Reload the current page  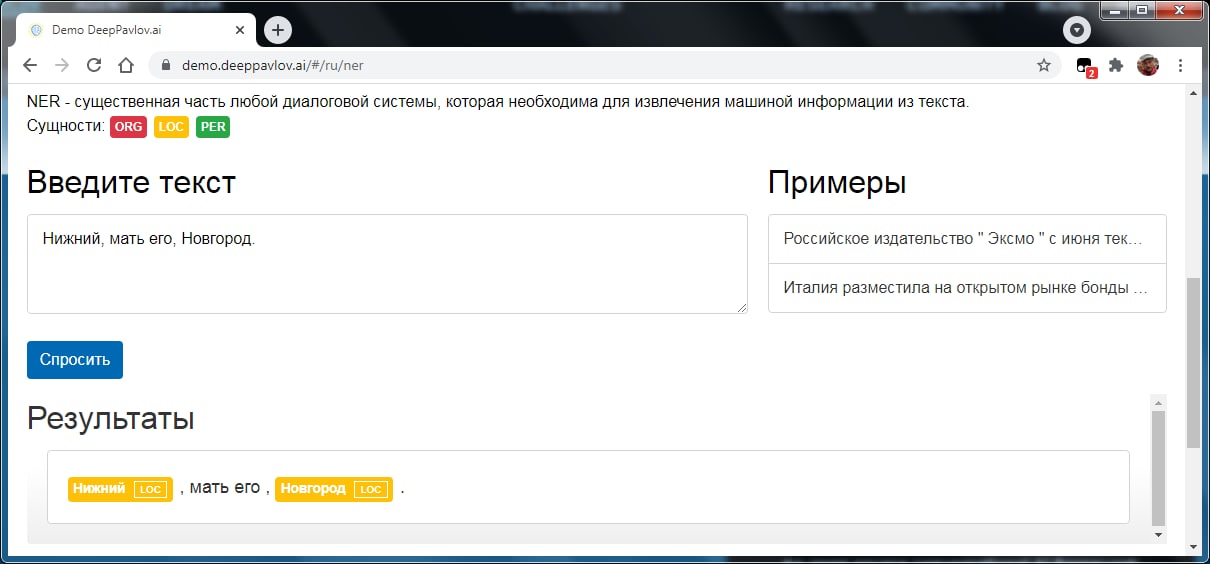pyautogui.click(x=94, y=65)
